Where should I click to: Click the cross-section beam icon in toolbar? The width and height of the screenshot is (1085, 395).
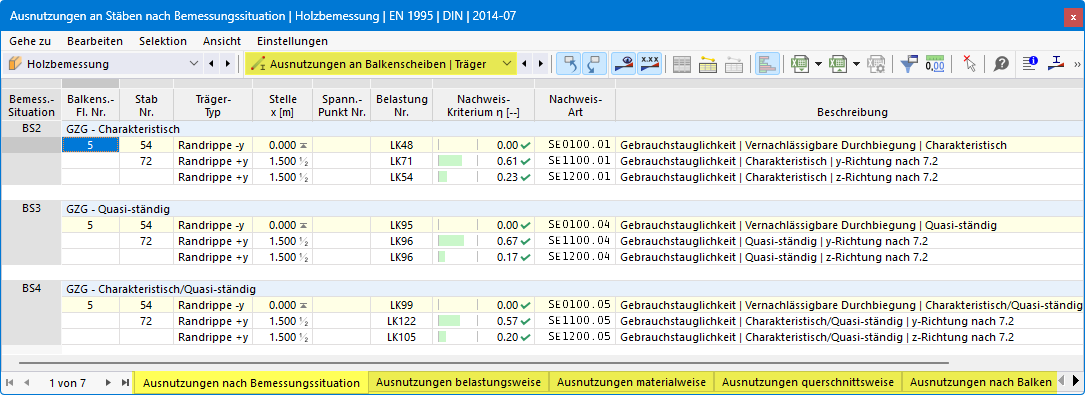coord(1056,64)
